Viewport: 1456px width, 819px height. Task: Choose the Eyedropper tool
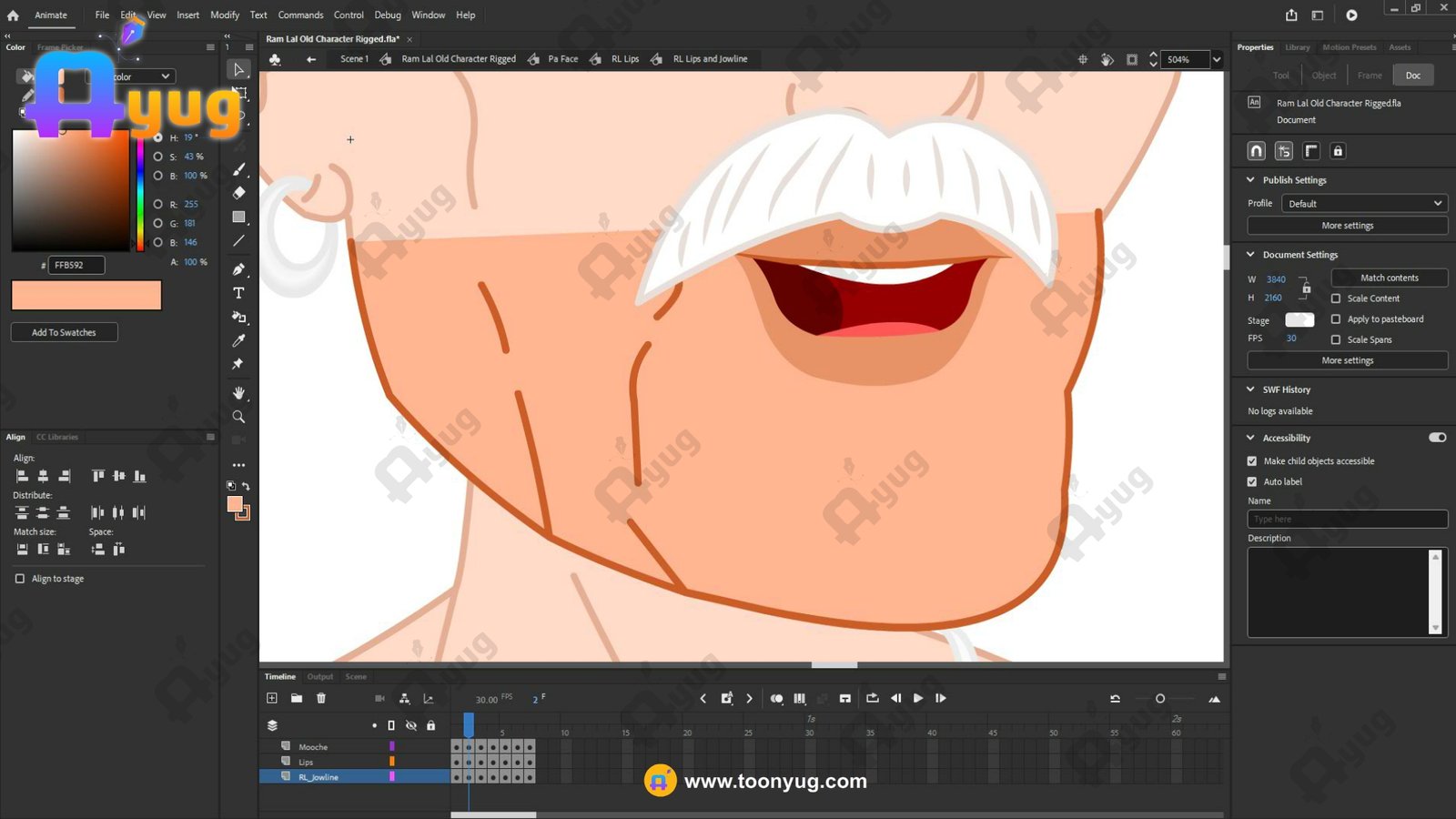click(x=238, y=340)
